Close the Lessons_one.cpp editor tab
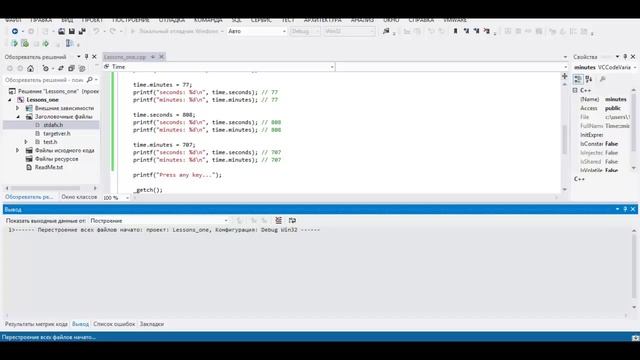 click(x=161, y=57)
